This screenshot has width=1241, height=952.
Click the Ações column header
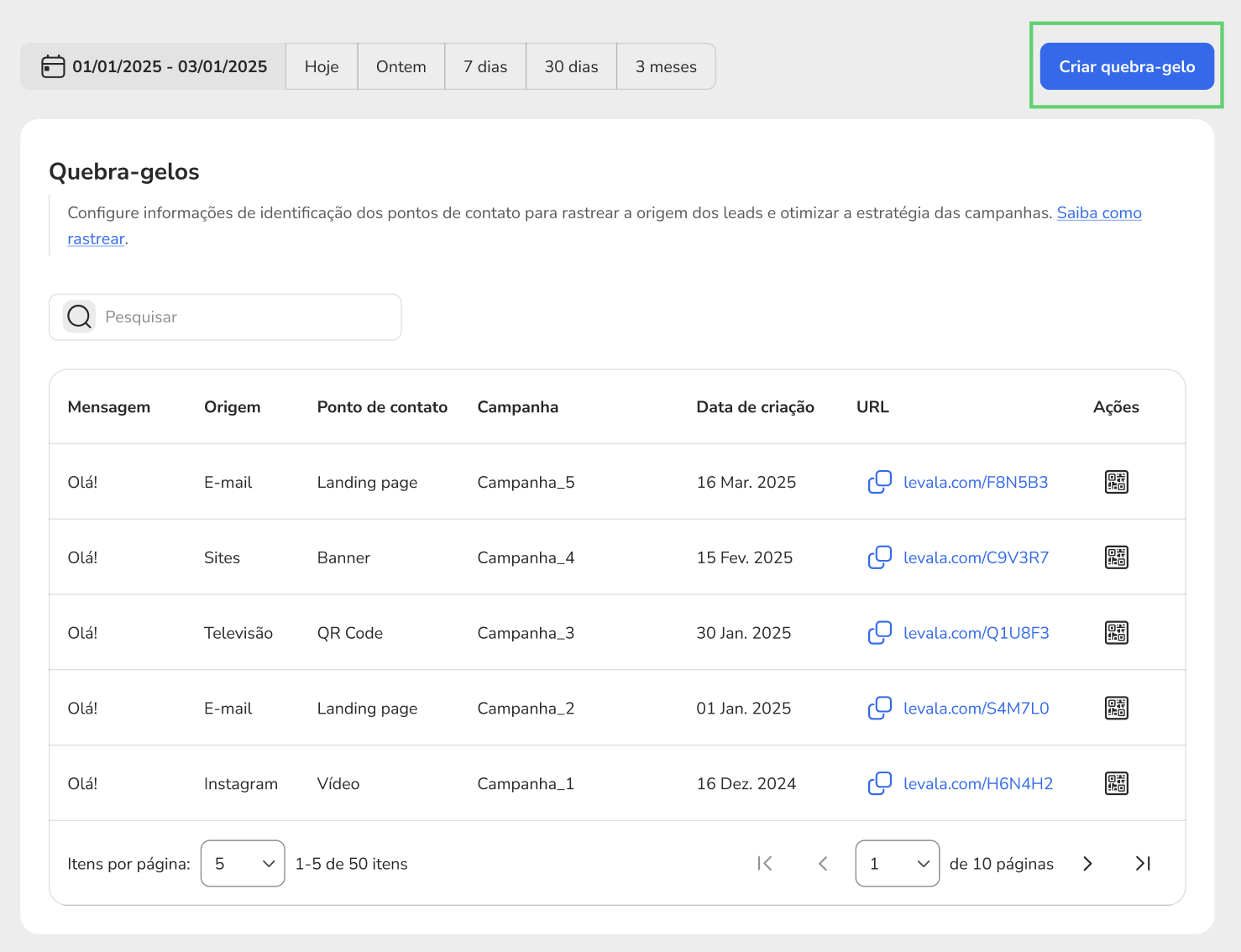tap(1116, 407)
